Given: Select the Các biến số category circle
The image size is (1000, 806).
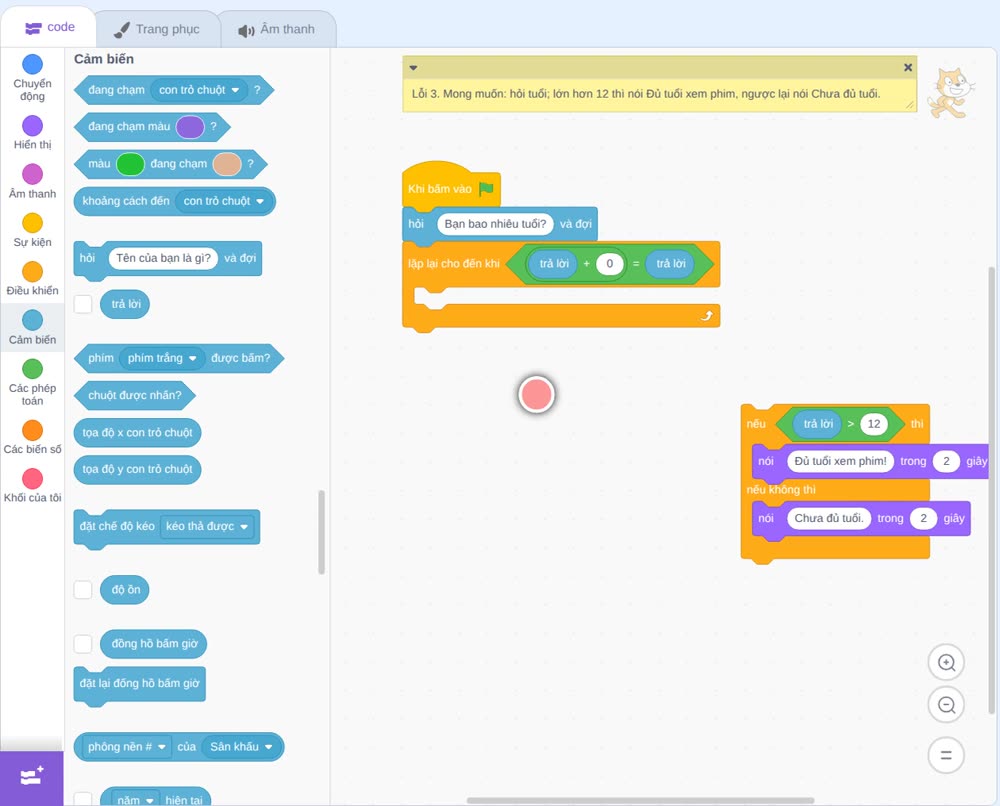Looking at the screenshot, I should click(33, 430).
